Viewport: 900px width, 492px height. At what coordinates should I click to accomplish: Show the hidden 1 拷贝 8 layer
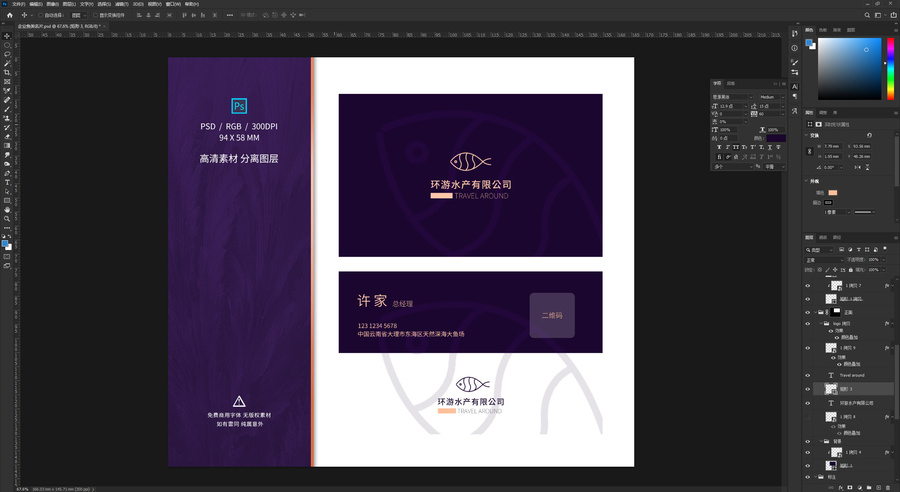[x=808, y=416]
